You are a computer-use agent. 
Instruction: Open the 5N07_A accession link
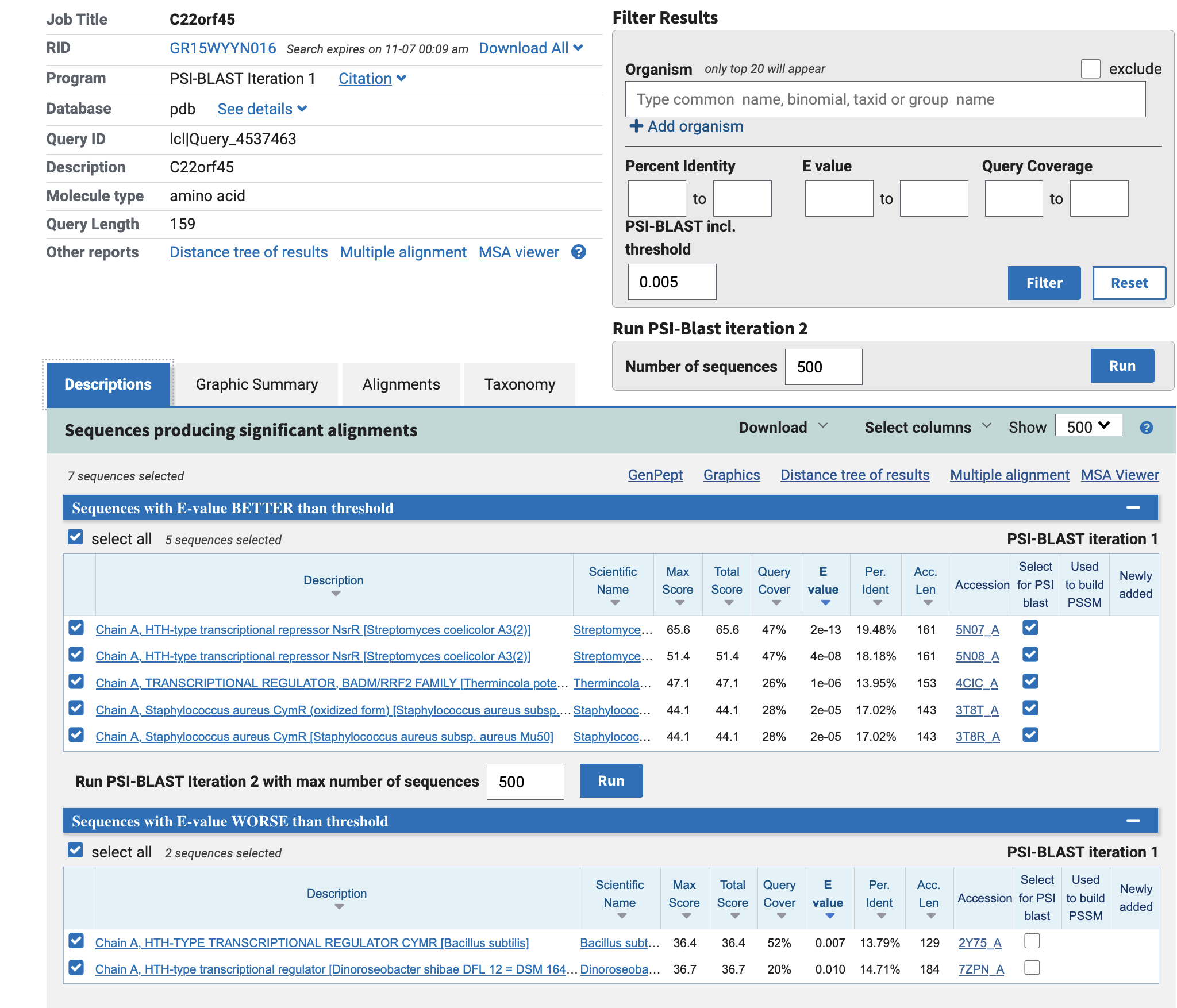(x=977, y=630)
